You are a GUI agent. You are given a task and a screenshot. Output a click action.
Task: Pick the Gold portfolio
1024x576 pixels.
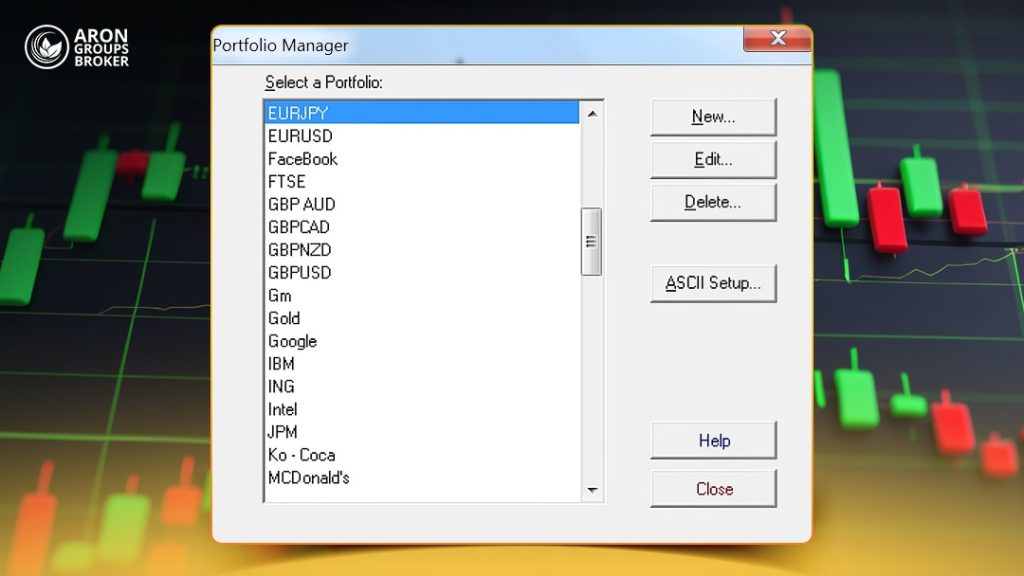tap(422, 319)
